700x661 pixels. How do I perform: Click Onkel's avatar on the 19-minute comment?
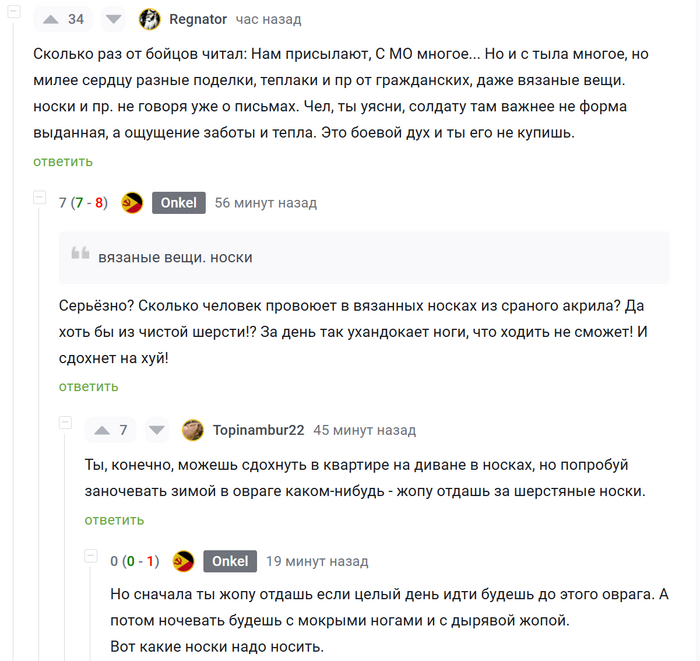click(183, 561)
